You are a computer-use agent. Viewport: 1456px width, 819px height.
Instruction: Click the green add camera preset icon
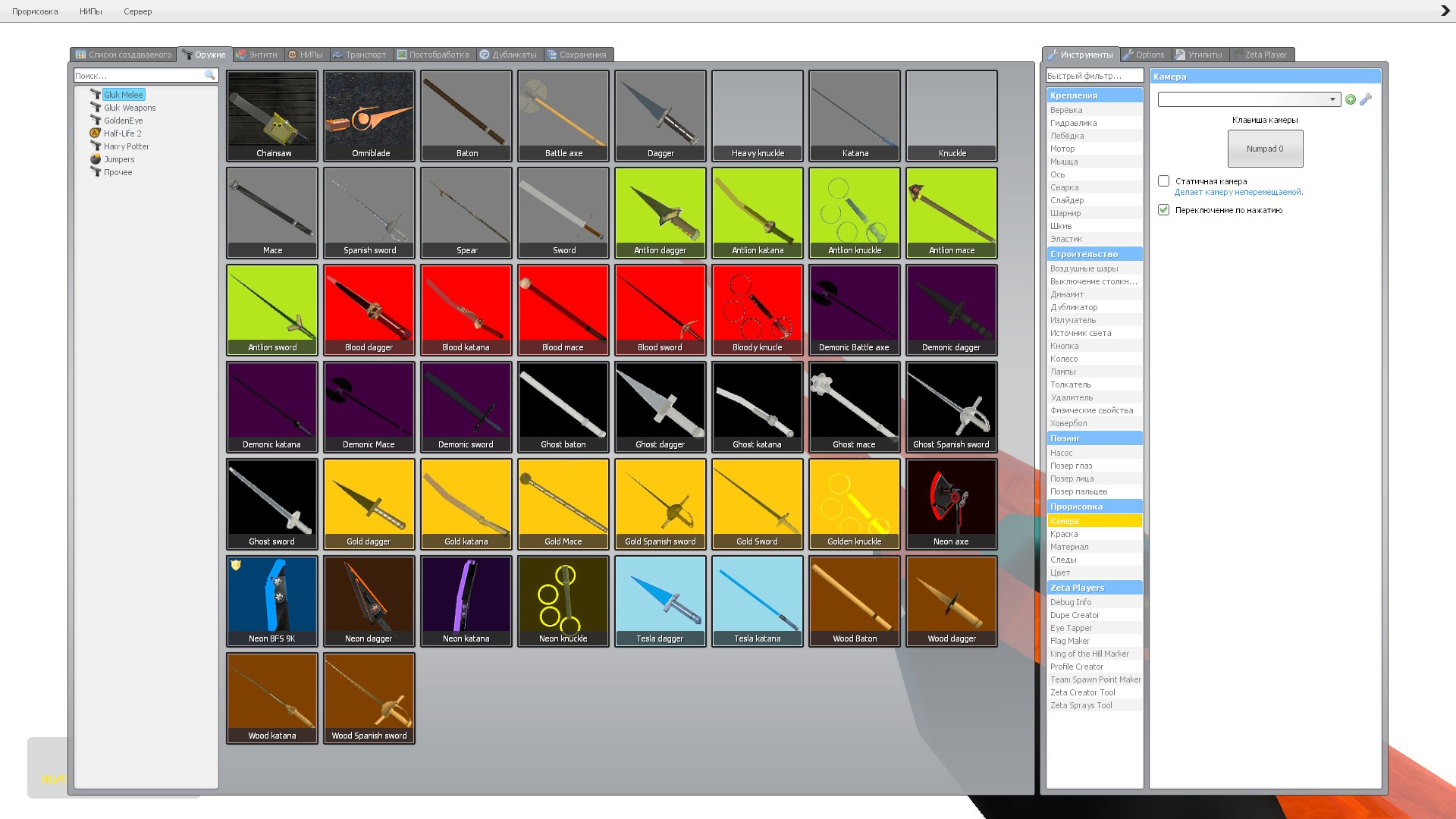(1351, 99)
